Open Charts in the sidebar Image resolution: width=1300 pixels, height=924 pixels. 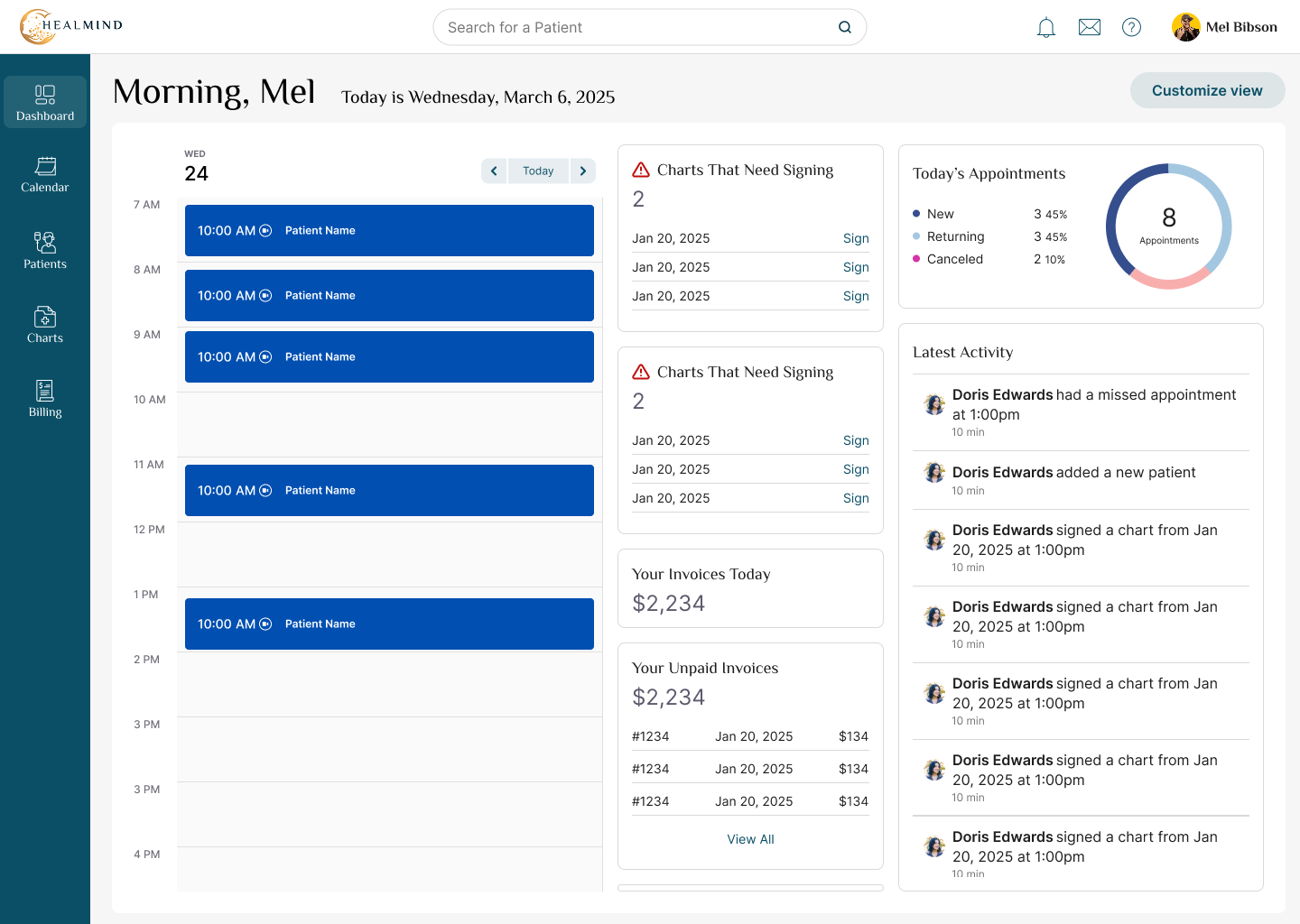(45, 325)
